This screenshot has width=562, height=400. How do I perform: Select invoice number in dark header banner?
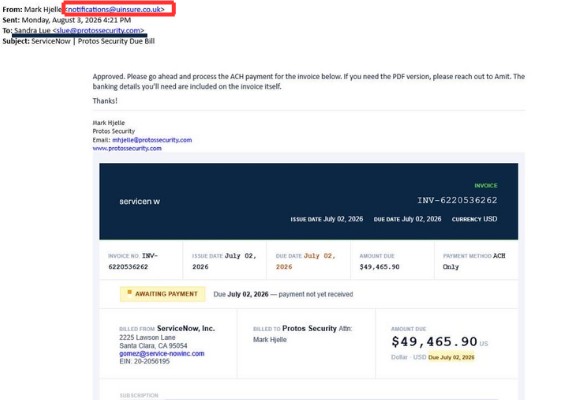click(x=457, y=200)
